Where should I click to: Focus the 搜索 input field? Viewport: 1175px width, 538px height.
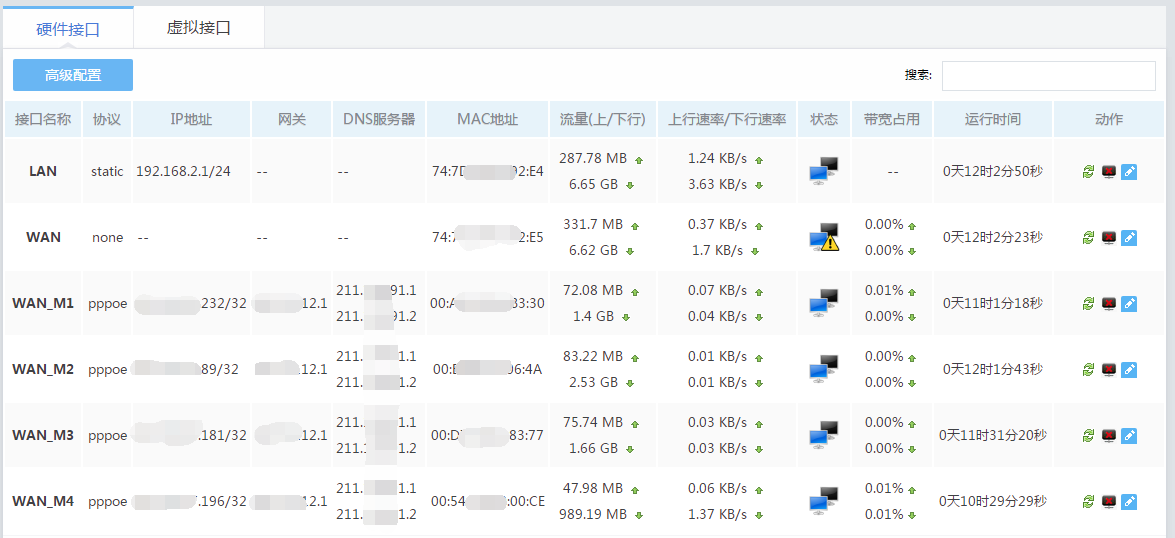(x=1049, y=75)
